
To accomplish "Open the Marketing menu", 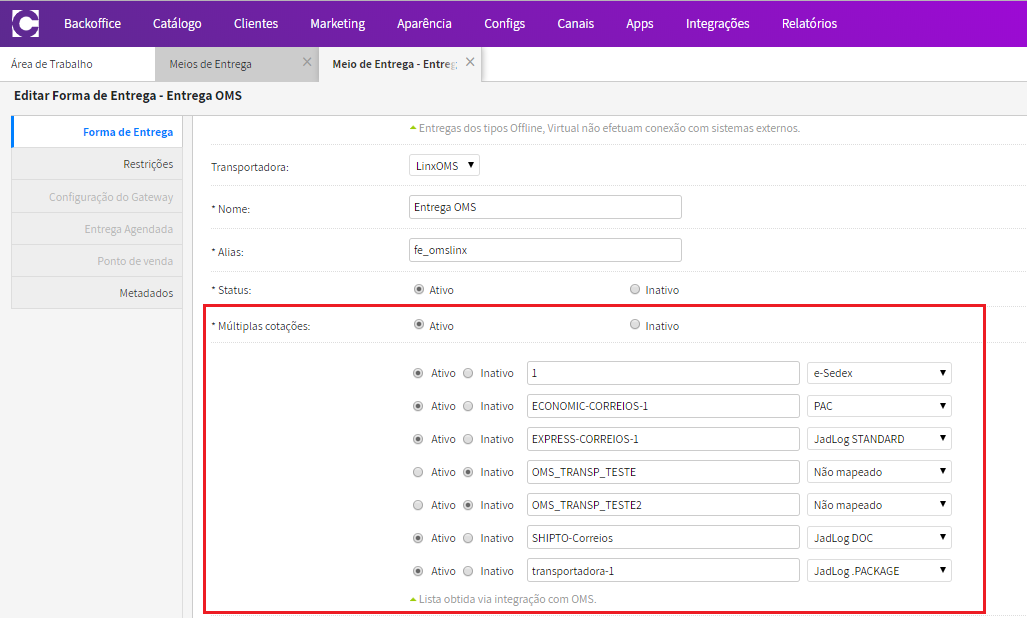I will pyautogui.click(x=337, y=24).
